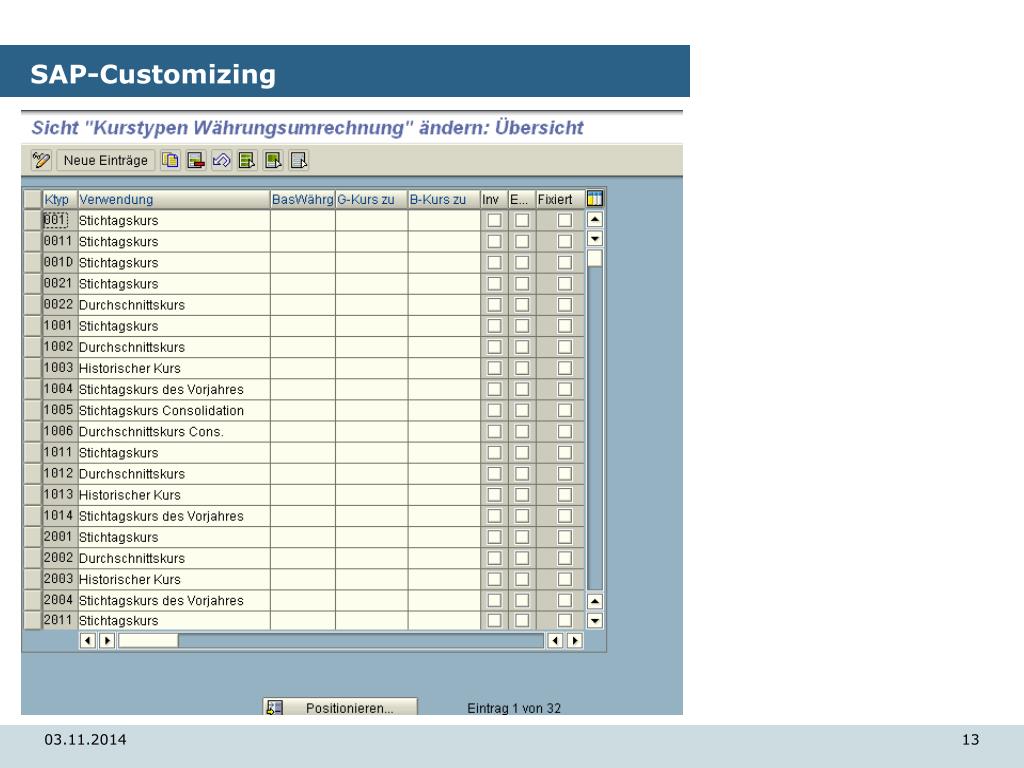Select row selector for 2011 Stichtagskurs

coord(33,620)
